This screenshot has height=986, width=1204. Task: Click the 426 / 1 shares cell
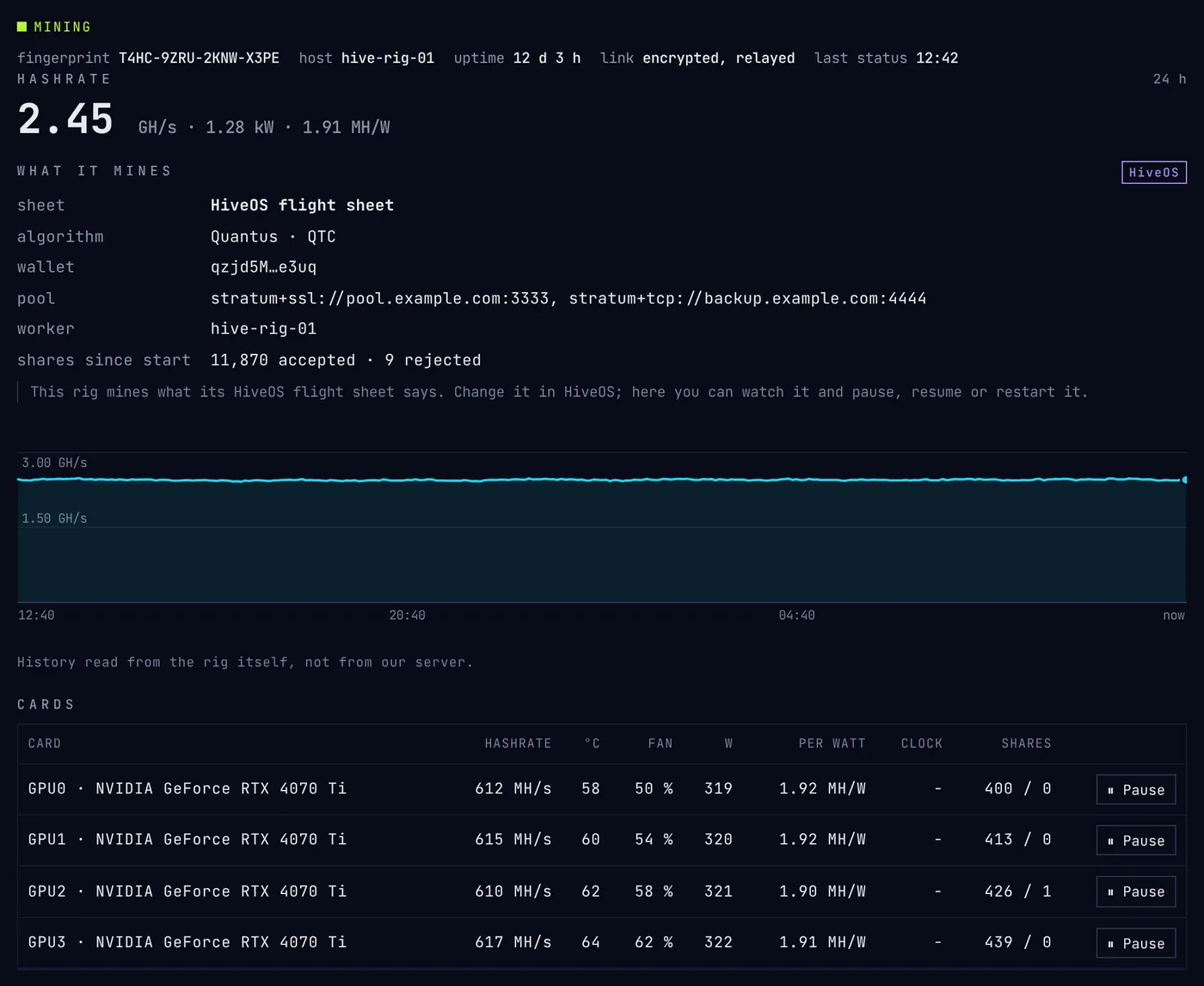click(x=1018, y=891)
